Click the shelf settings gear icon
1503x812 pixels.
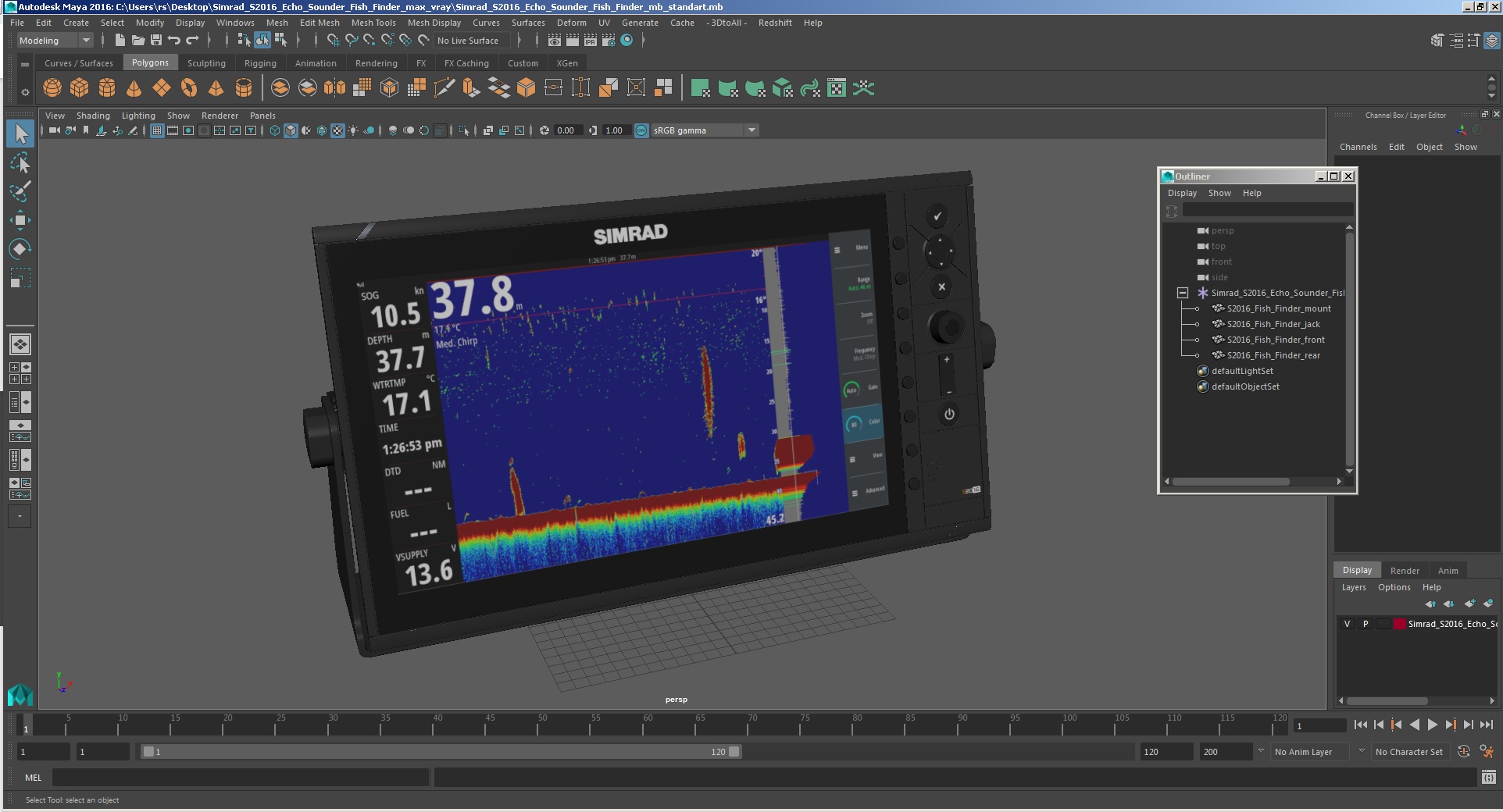25,92
